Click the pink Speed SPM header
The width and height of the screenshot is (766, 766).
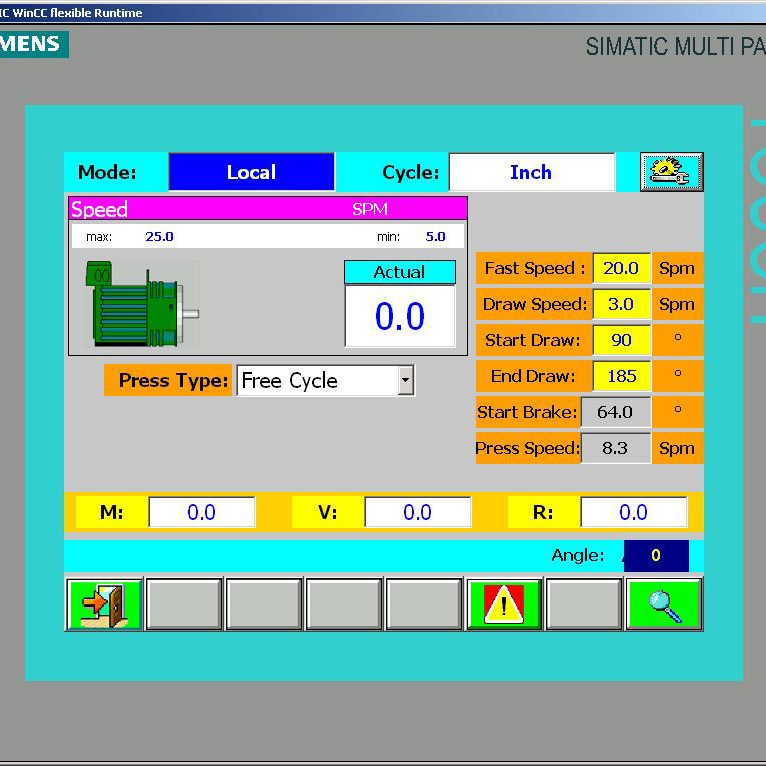pyautogui.click(x=268, y=209)
